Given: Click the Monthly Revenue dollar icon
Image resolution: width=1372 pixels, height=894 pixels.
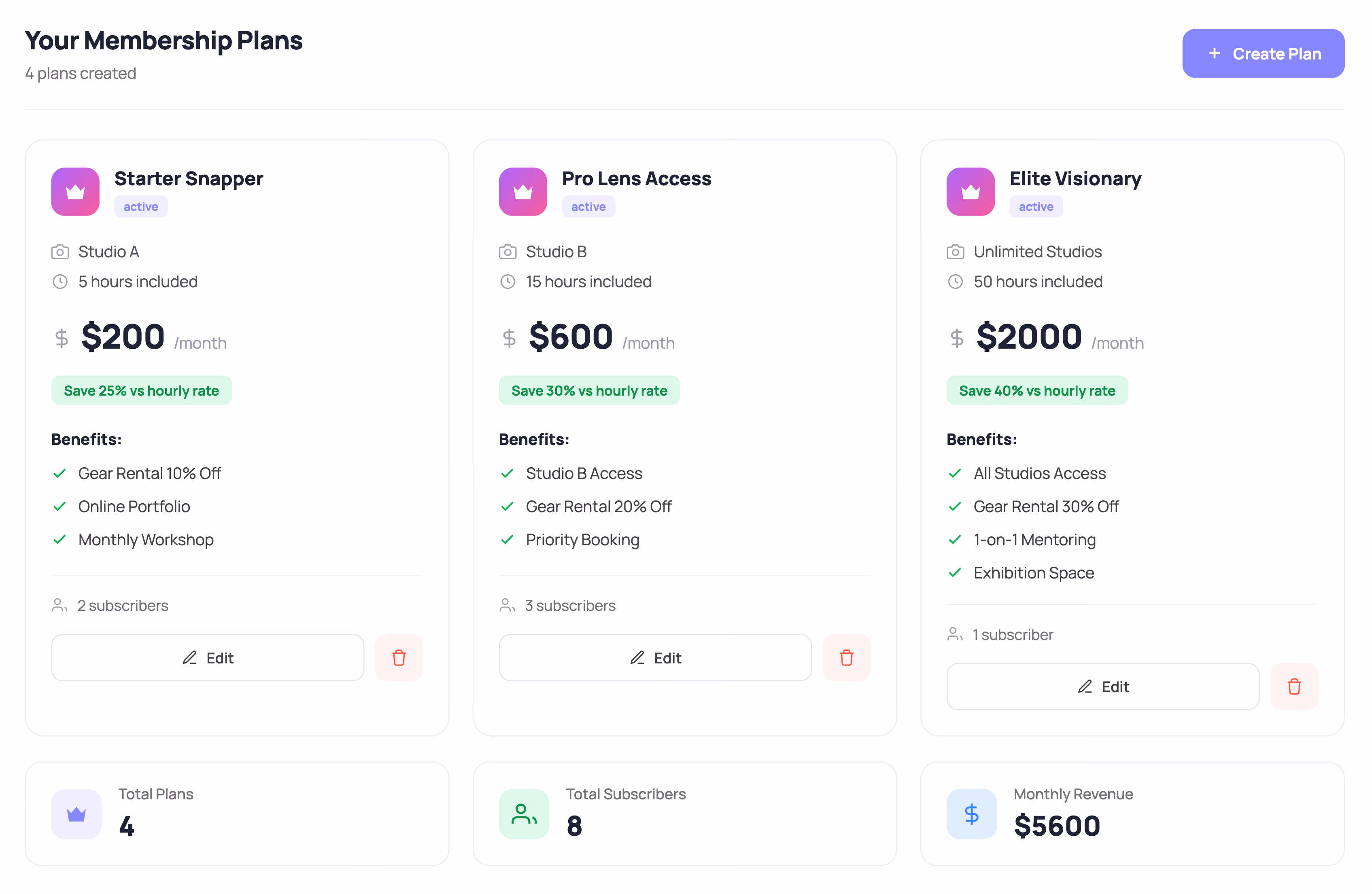Looking at the screenshot, I should (971, 813).
